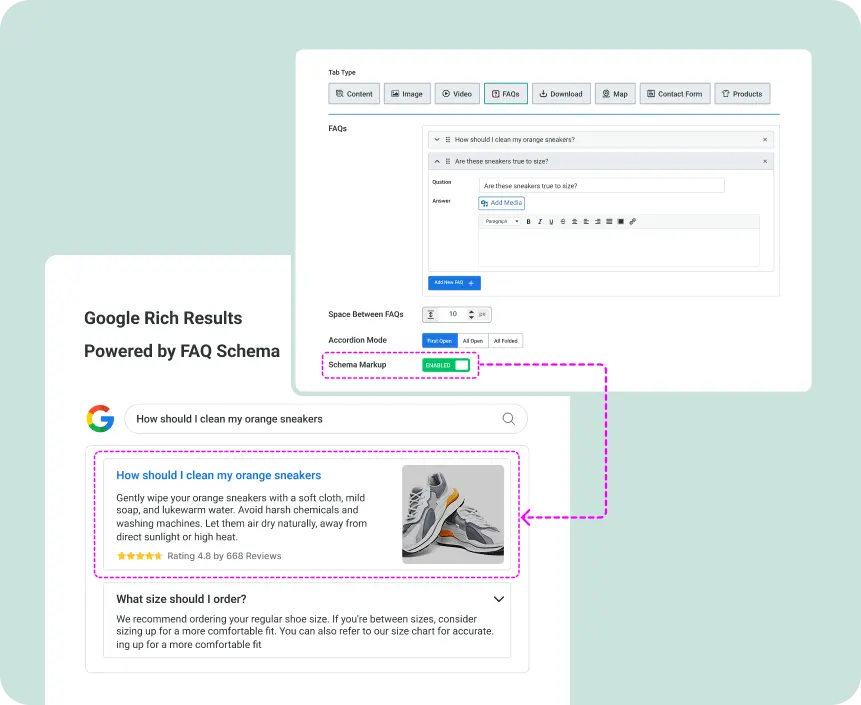Image resolution: width=861 pixels, height=705 pixels.
Task: Open the Paragraph format dropdown
Action: 501,221
